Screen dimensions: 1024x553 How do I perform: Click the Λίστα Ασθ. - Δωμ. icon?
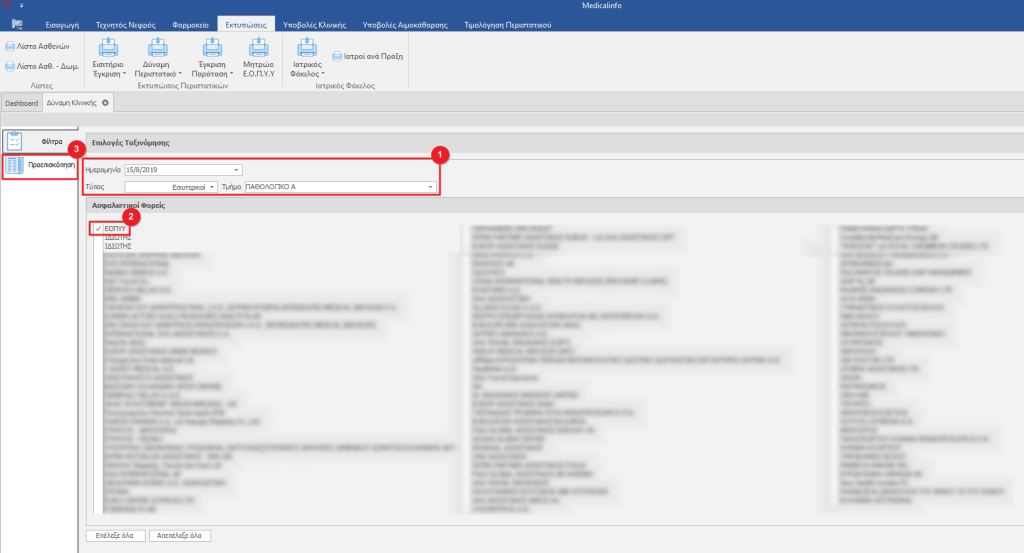tap(9, 66)
